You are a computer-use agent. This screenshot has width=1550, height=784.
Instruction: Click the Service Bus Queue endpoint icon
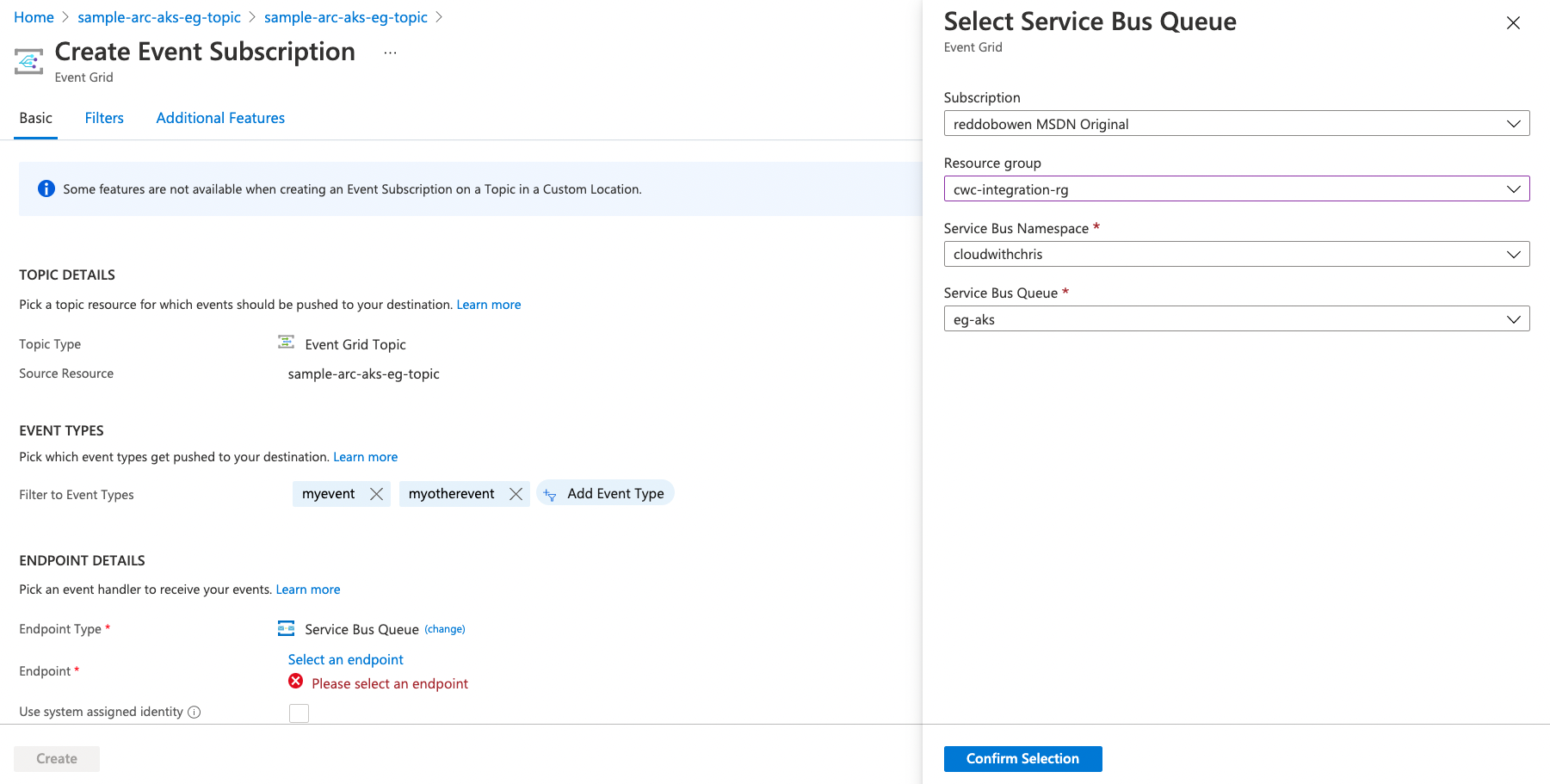click(287, 628)
